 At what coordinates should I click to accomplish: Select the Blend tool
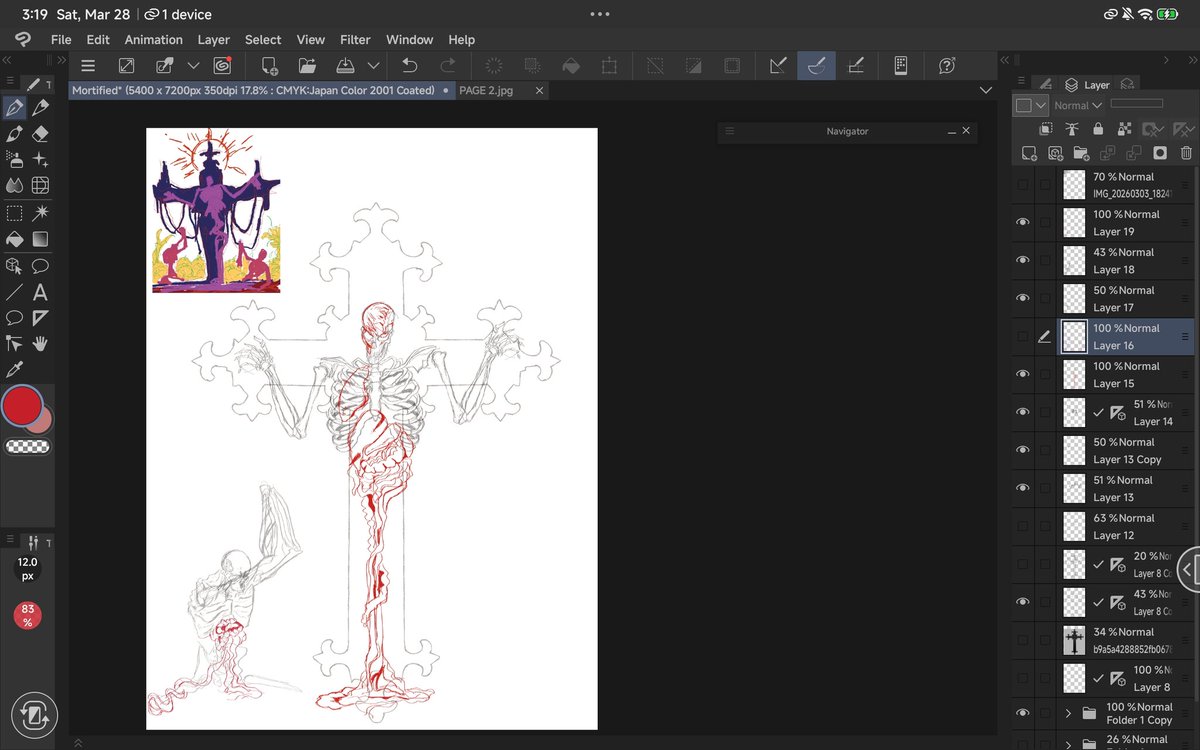click(x=14, y=185)
